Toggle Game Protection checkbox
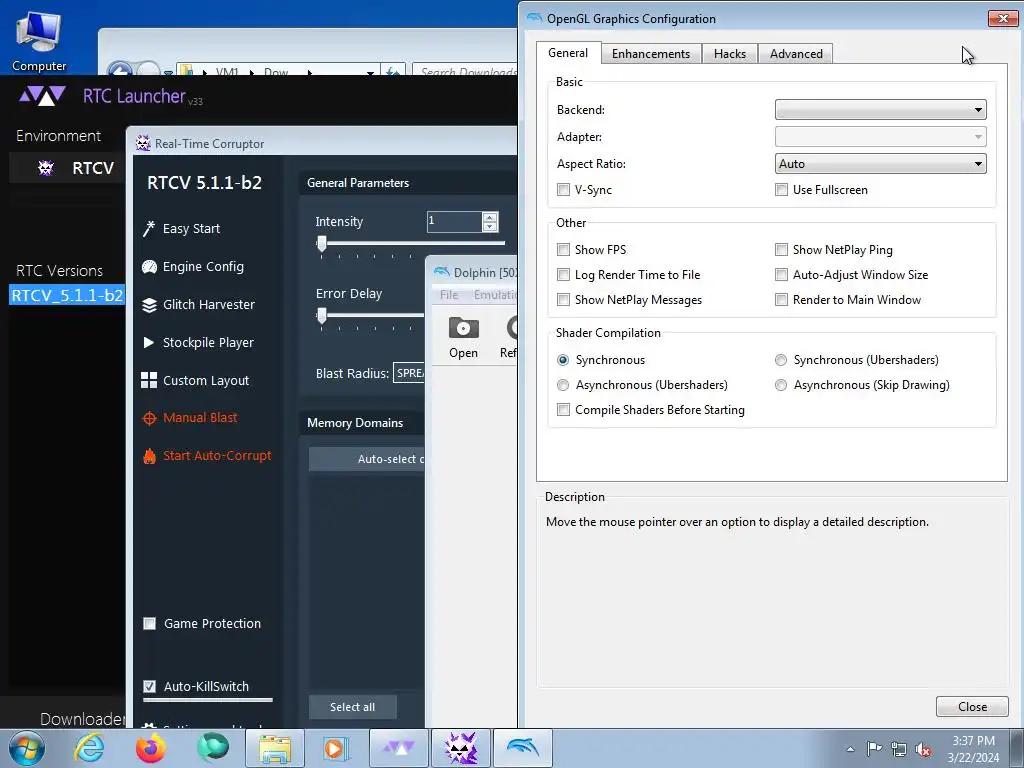1024x768 pixels. pyautogui.click(x=150, y=624)
